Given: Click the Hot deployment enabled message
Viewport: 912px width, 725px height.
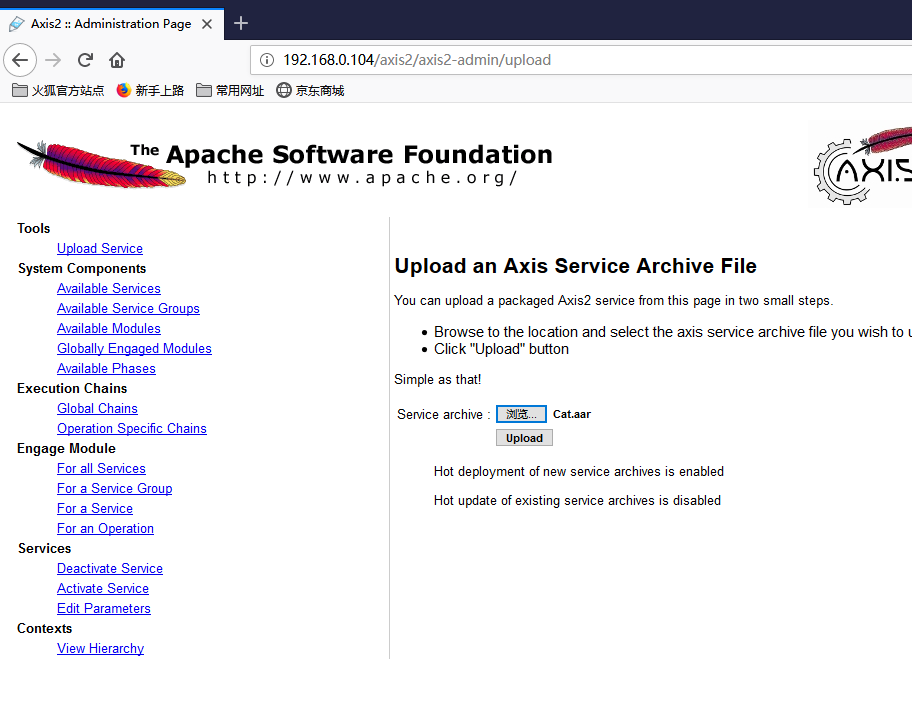Looking at the screenshot, I should [x=579, y=471].
